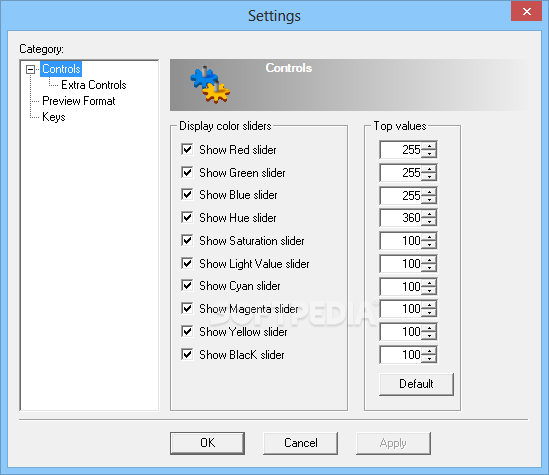Toggle Show Magenta slider checkbox
549x475 pixels.
pos(187,309)
